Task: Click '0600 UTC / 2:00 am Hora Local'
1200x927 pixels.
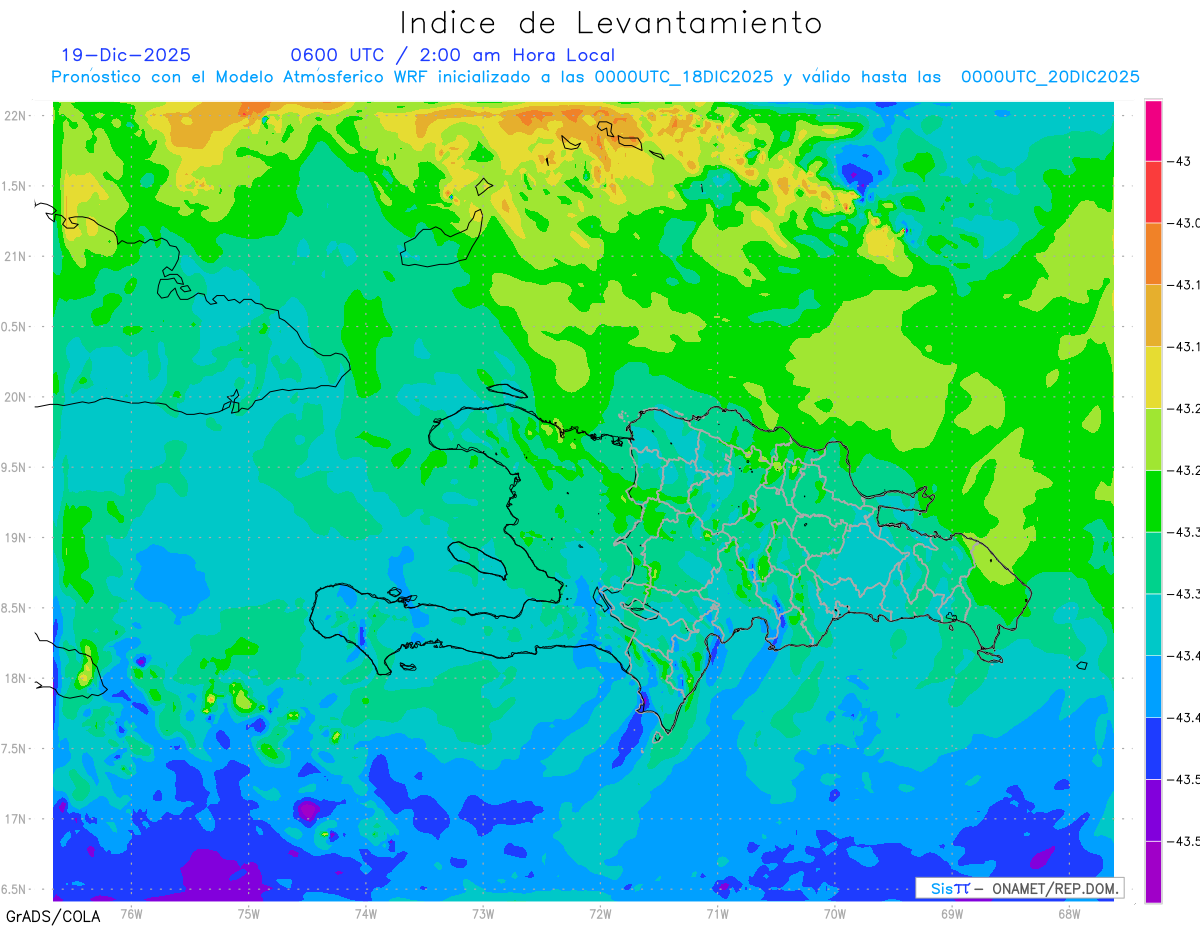Action: pos(452,55)
